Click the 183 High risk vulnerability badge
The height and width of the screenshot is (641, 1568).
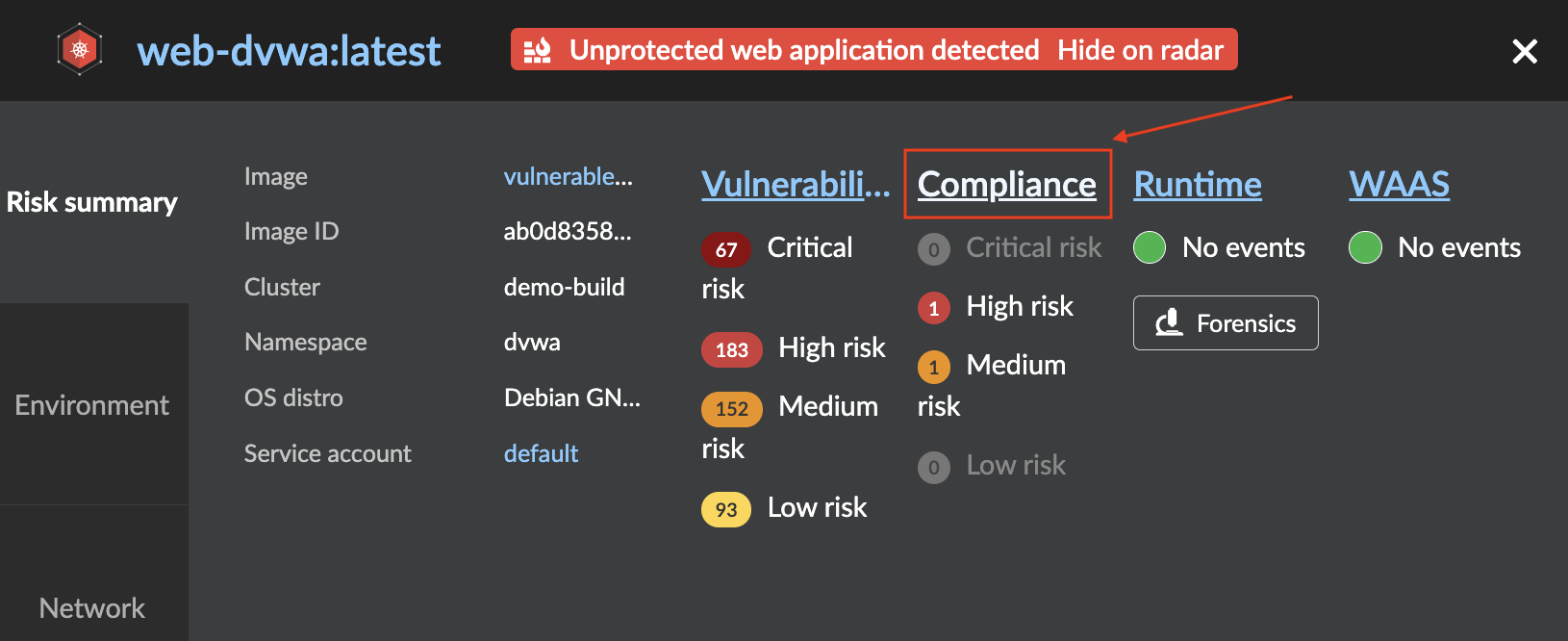tap(732, 349)
